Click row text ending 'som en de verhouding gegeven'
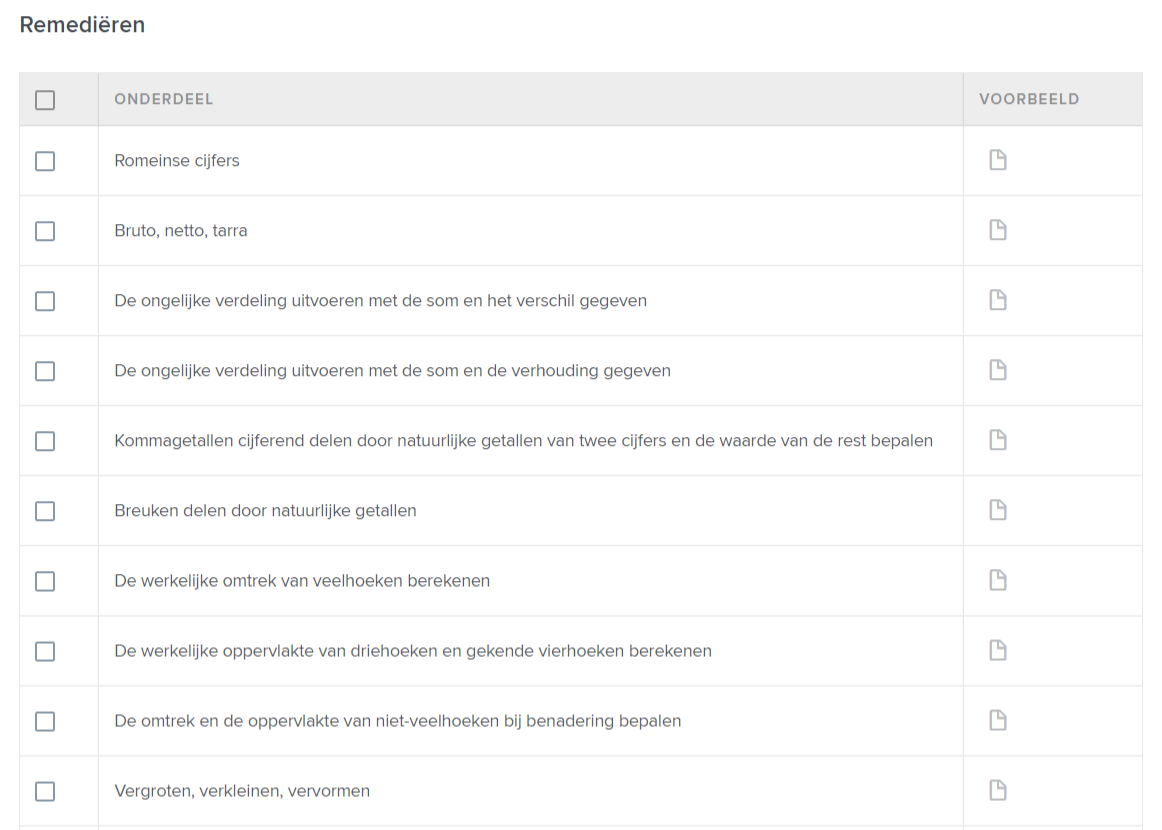1162x830 pixels. click(392, 371)
